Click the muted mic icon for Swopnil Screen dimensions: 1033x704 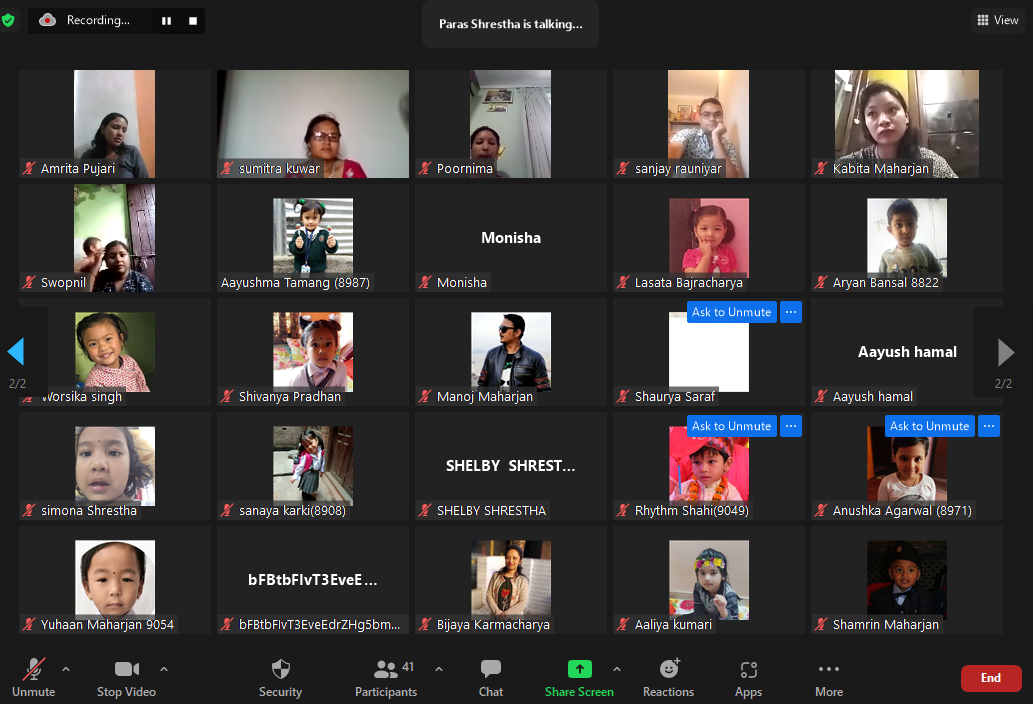pos(29,283)
